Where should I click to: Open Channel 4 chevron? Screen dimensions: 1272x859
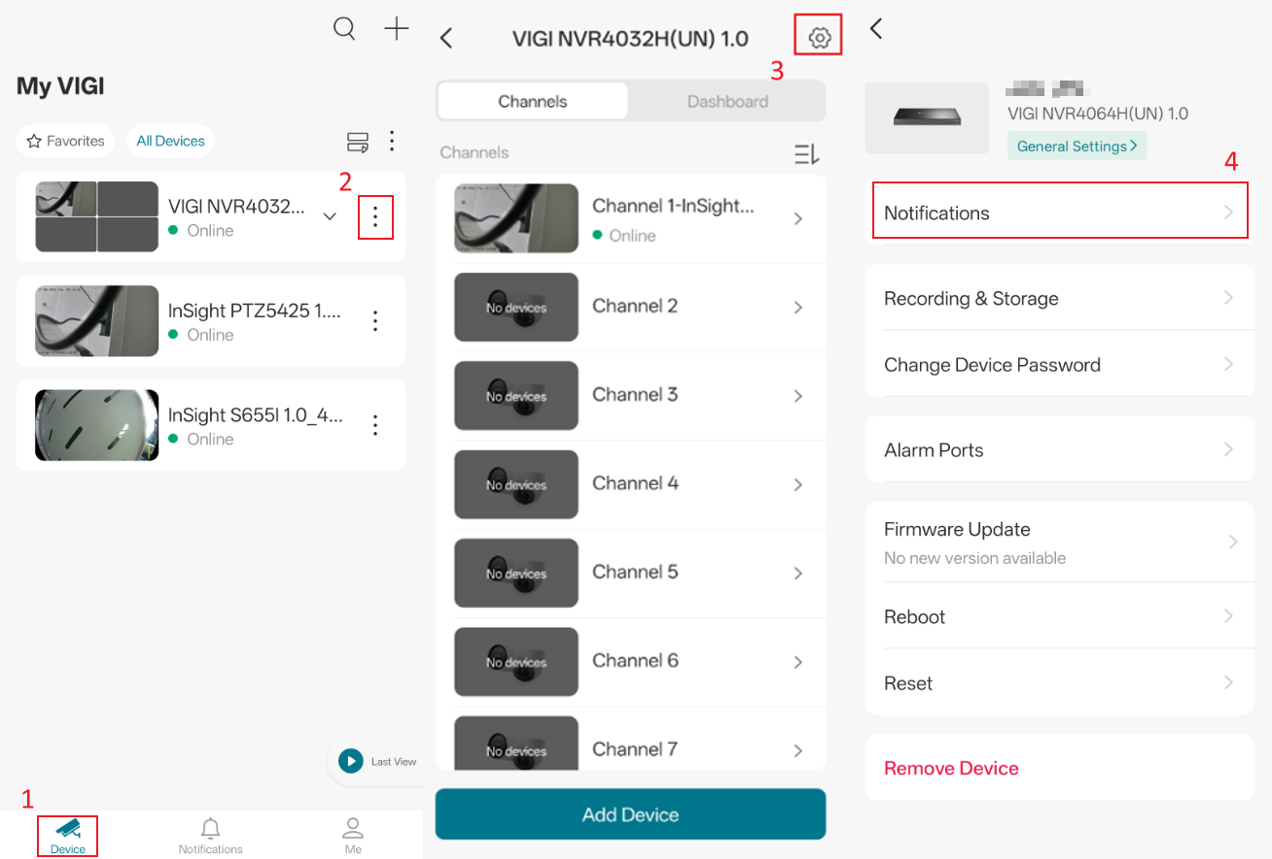point(798,485)
